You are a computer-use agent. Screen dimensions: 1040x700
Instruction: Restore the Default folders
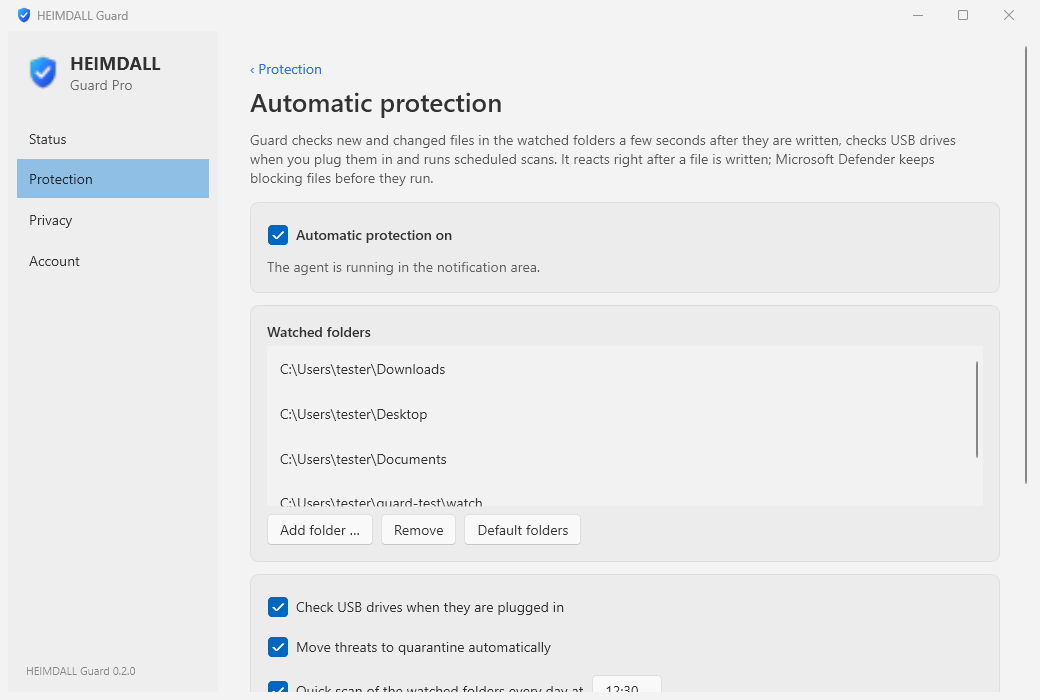523,530
